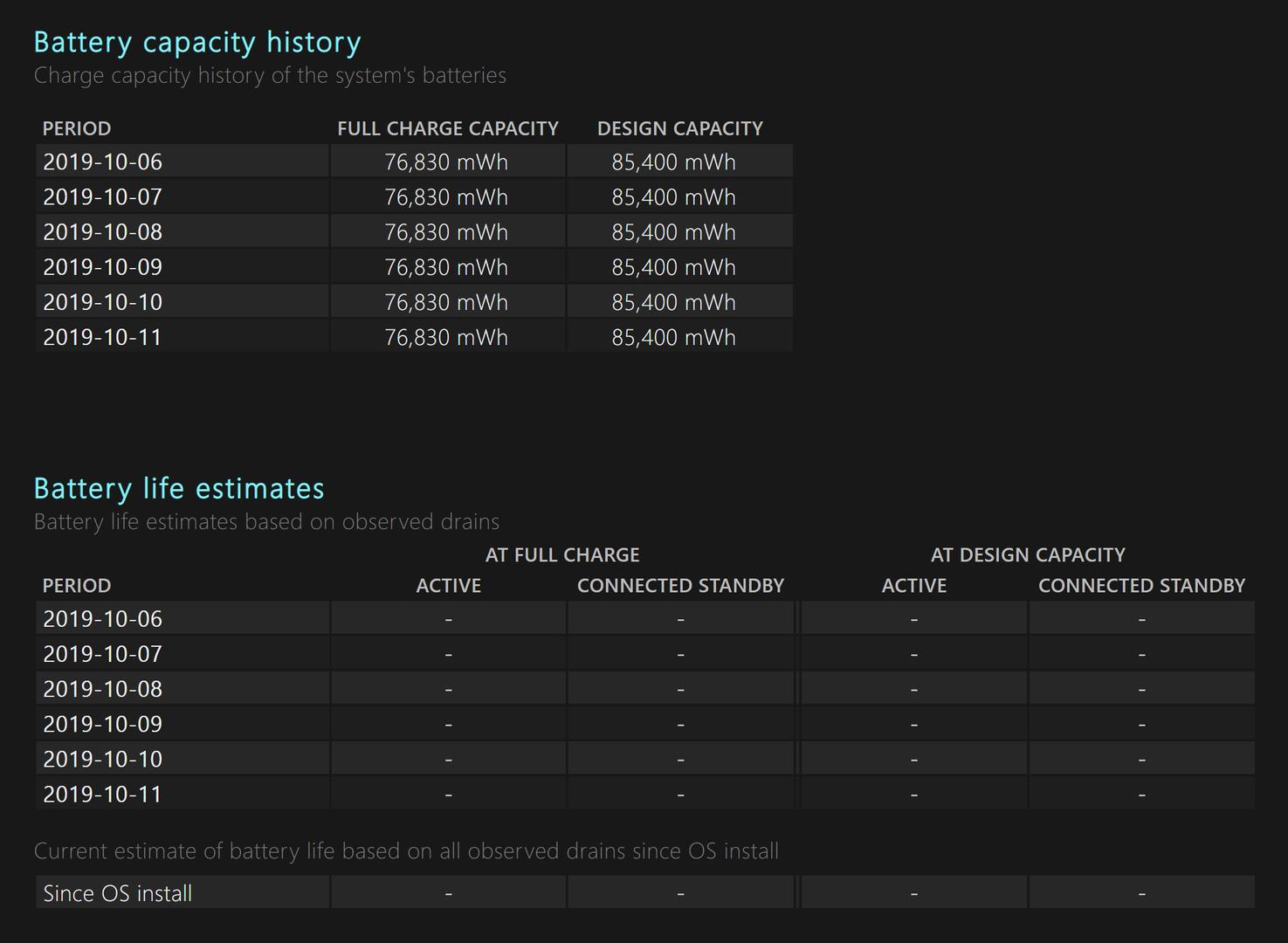Click the FULL CHARGE CAPACITY column header
The image size is (1288, 943).
(x=448, y=128)
